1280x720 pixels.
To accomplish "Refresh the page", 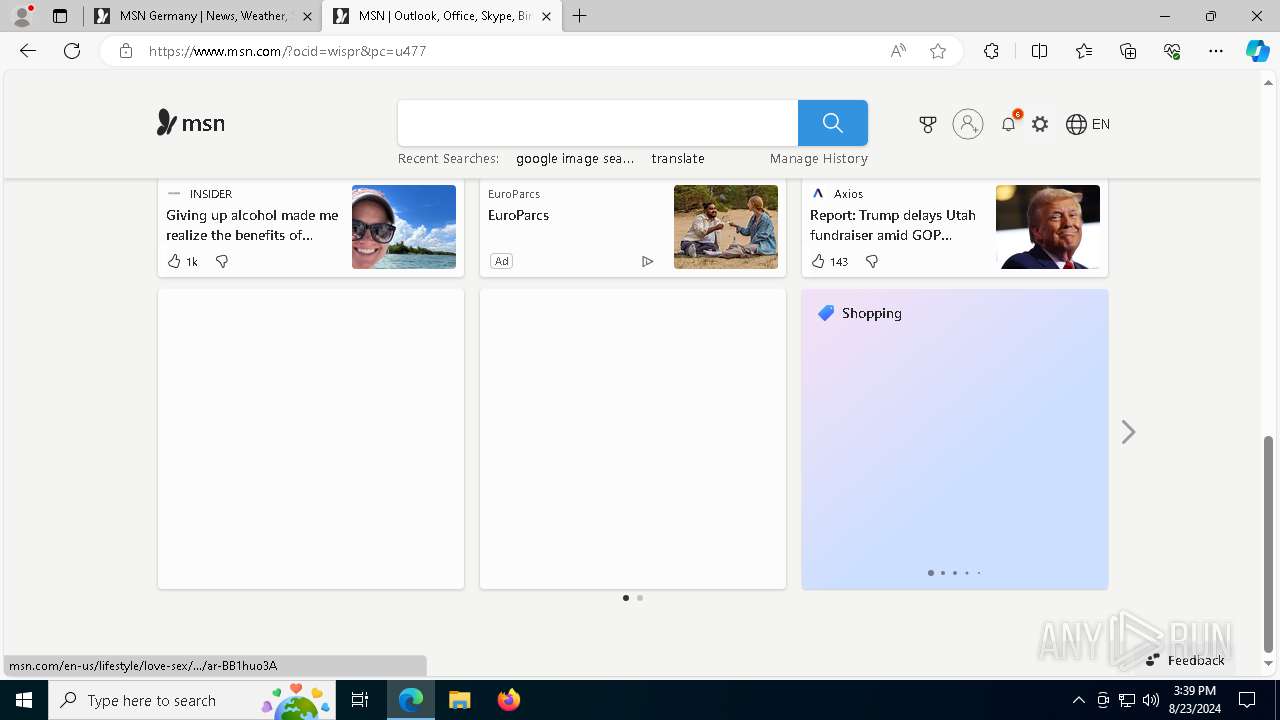I will pos(72,51).
